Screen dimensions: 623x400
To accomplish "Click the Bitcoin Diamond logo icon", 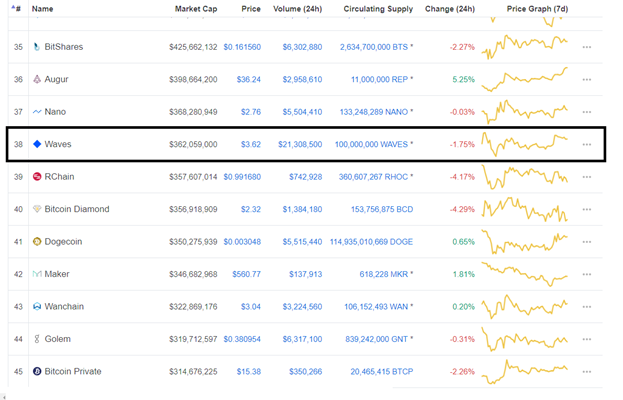I will point(37,209).
